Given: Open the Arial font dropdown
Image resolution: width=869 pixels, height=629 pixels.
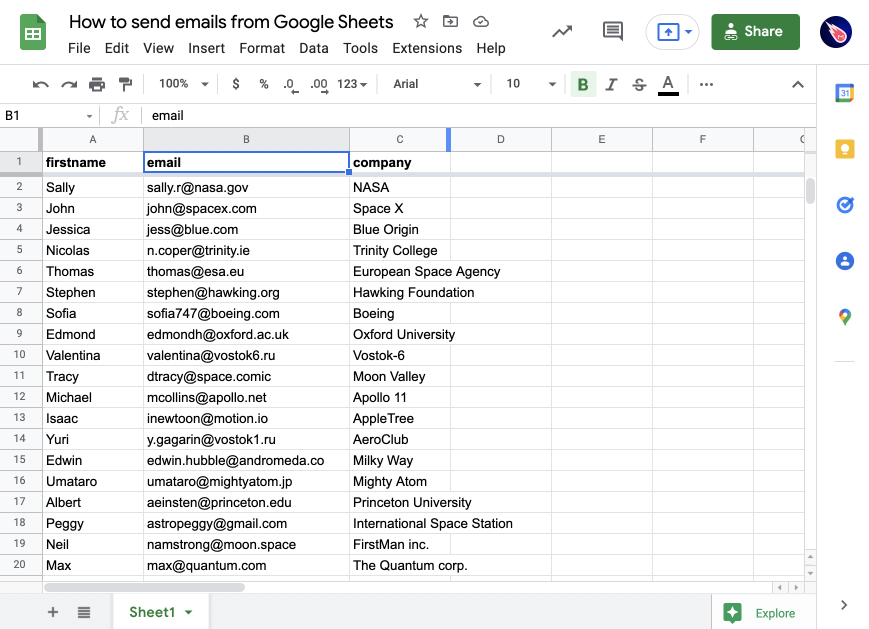Looking at the screenshot, I should tap(437, 84).
